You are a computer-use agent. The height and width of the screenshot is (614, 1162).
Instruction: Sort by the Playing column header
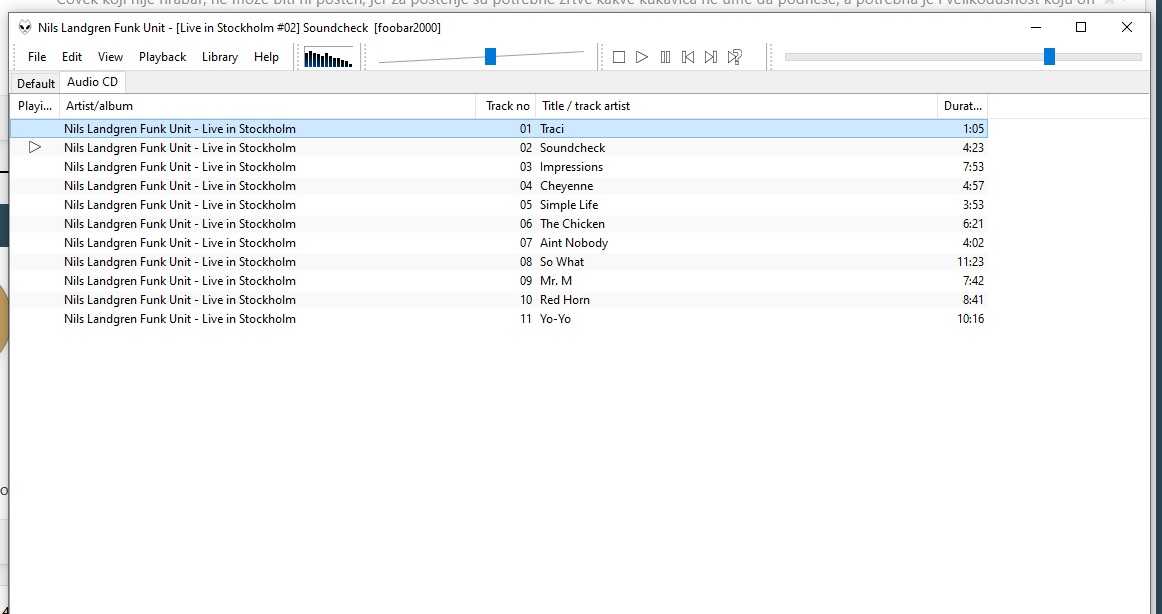[x=35, y=106]
